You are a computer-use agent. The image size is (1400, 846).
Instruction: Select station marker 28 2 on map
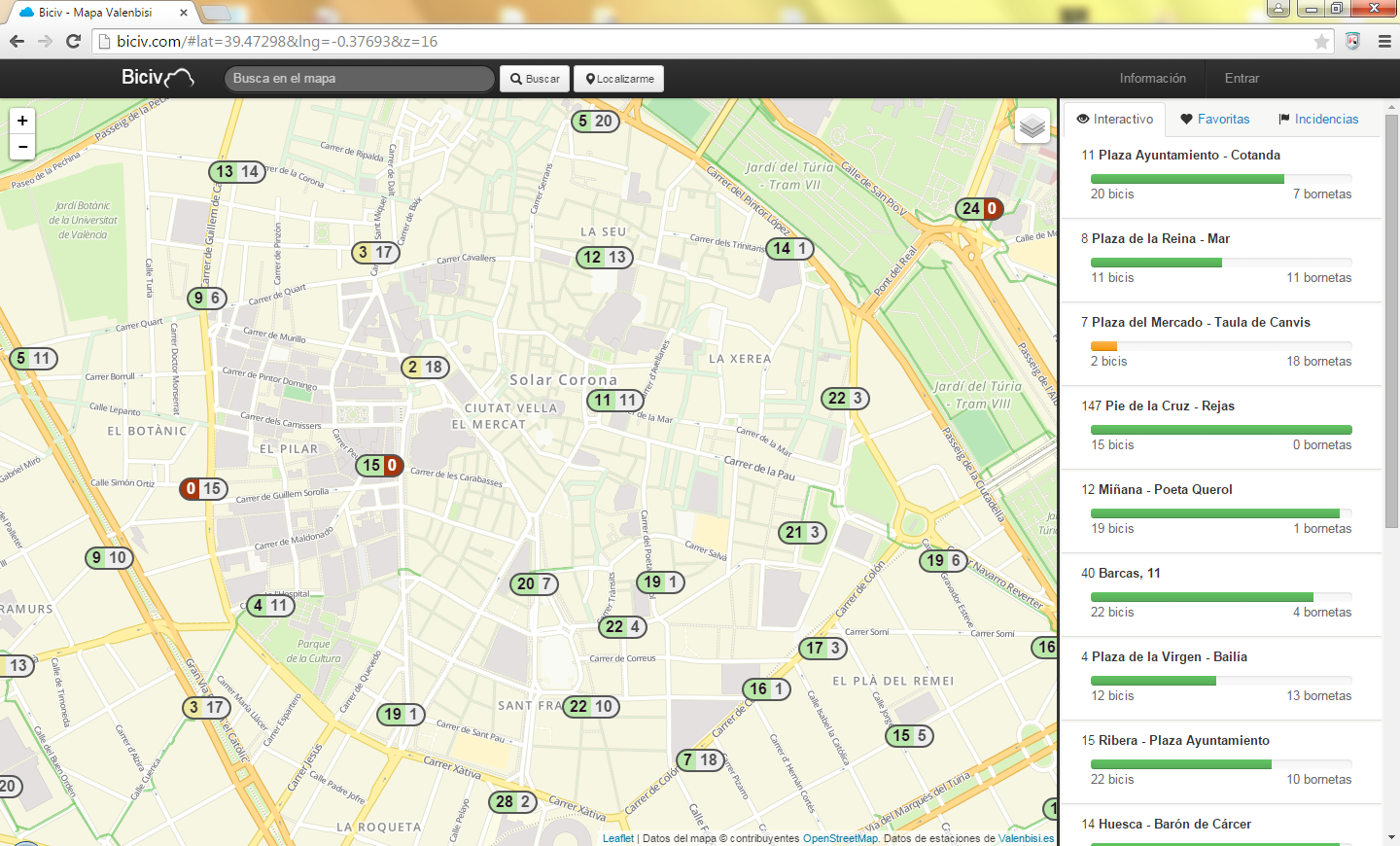[512, 802]
